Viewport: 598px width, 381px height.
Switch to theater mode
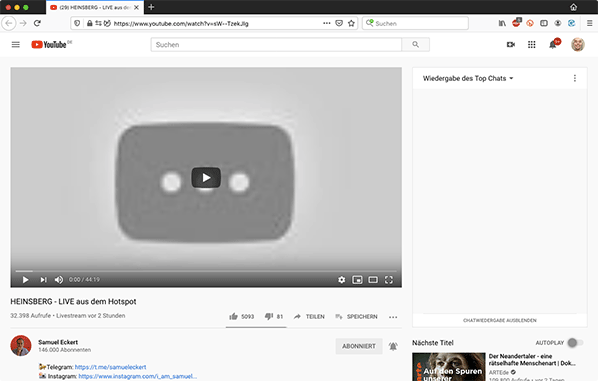373,280
